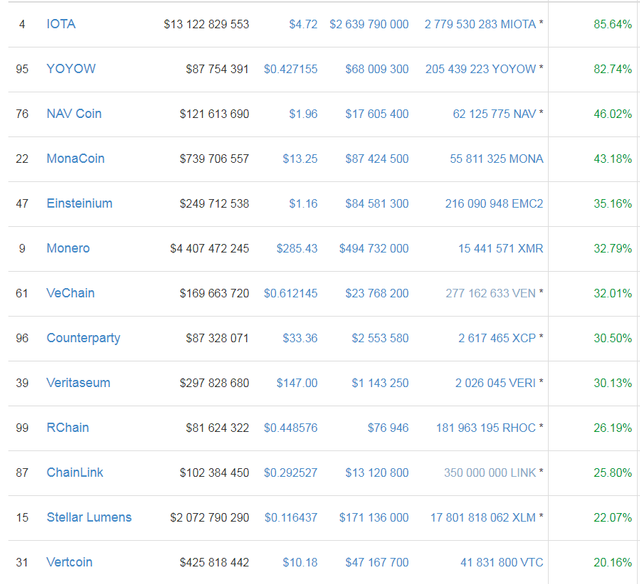Select MonaCoin market cap $739 706 557

click(214, 159)
